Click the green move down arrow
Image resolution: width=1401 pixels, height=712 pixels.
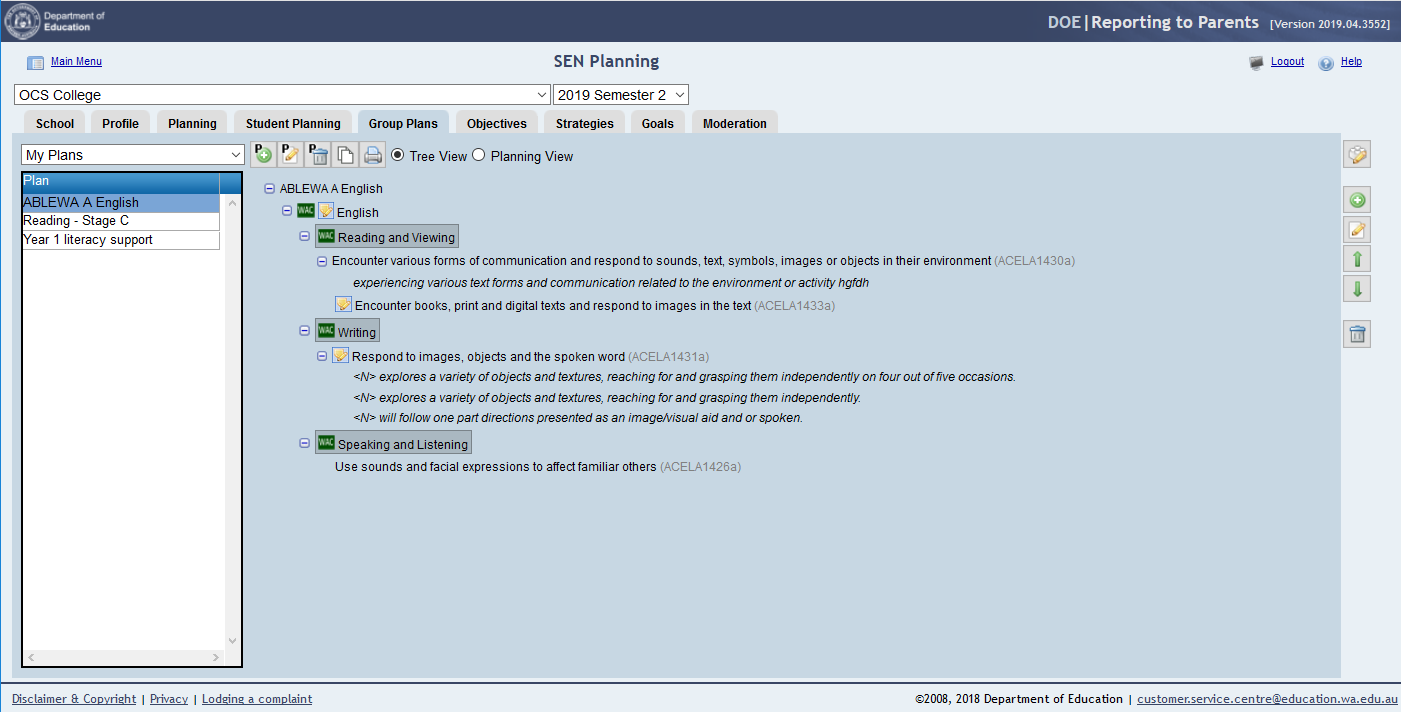tap(1357, 290)
